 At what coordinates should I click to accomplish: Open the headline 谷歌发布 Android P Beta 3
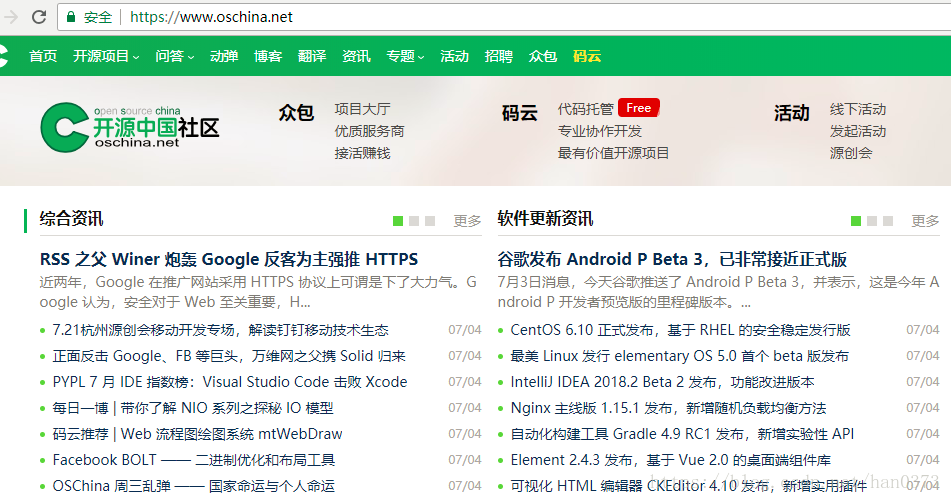(672, 259)
